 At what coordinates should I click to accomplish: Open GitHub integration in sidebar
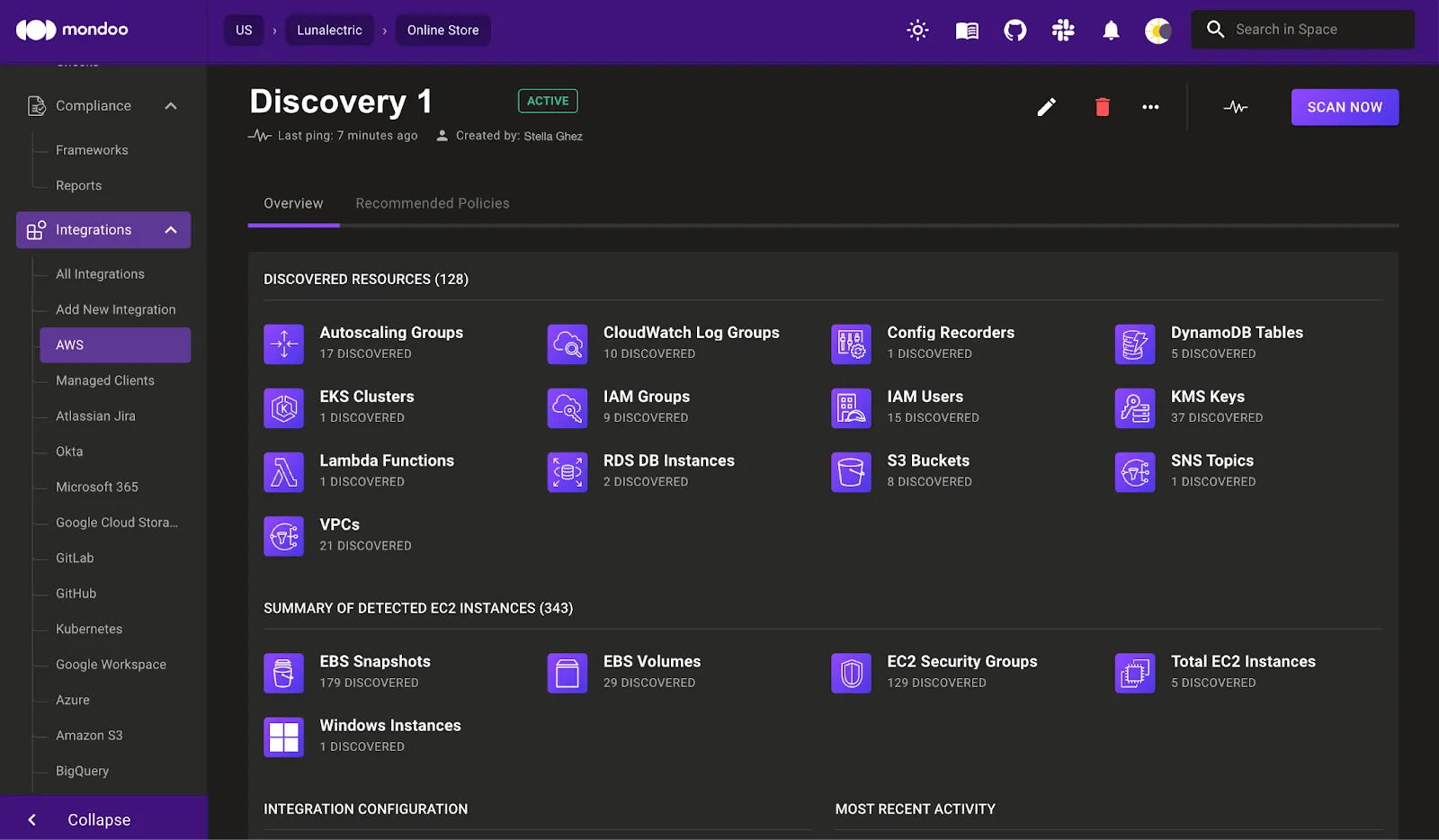(x=76, y=594)
